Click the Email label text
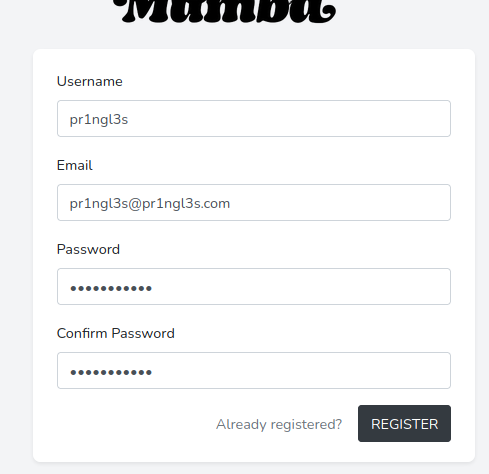Image resolution: width=489 pixels, height=474 pixels. point(75,165)
